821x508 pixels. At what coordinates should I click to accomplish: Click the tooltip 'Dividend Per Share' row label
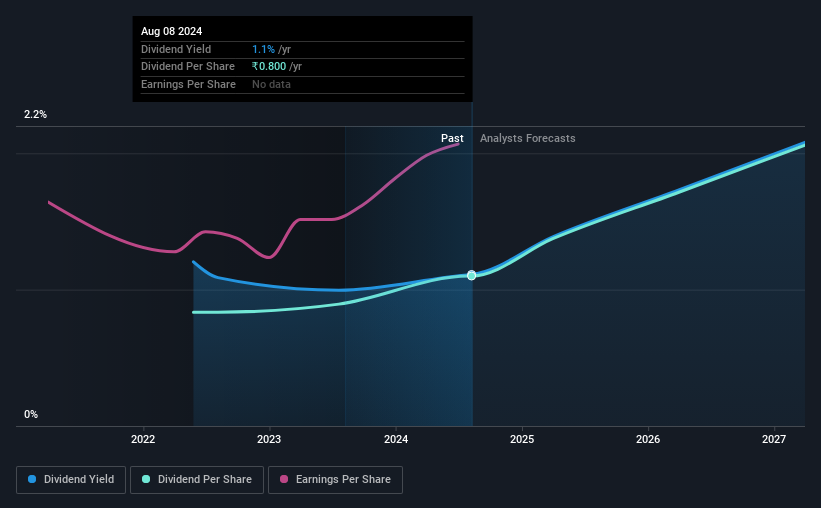tap(188, 67)
